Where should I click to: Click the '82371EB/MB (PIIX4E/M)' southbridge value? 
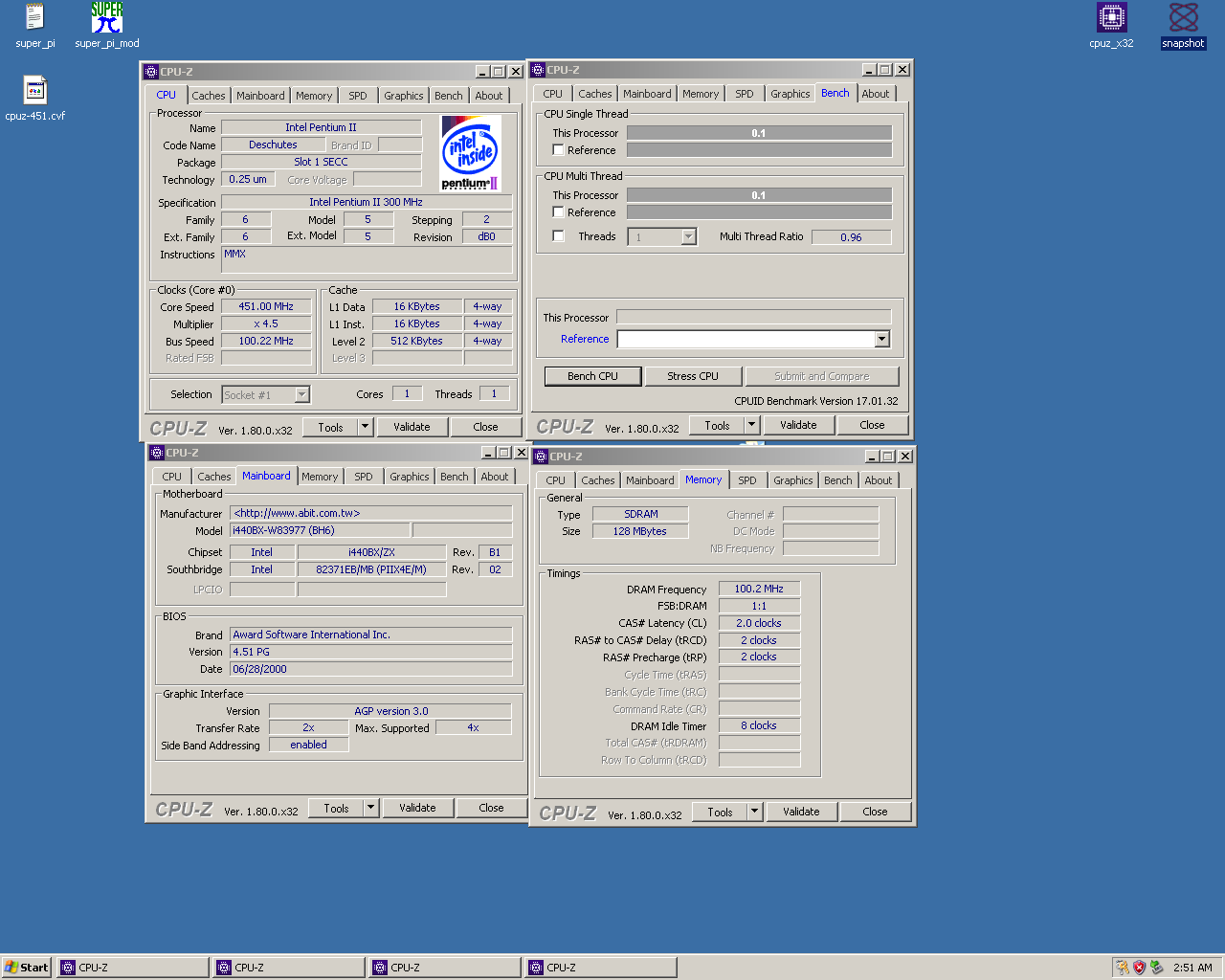click(371, 569)
